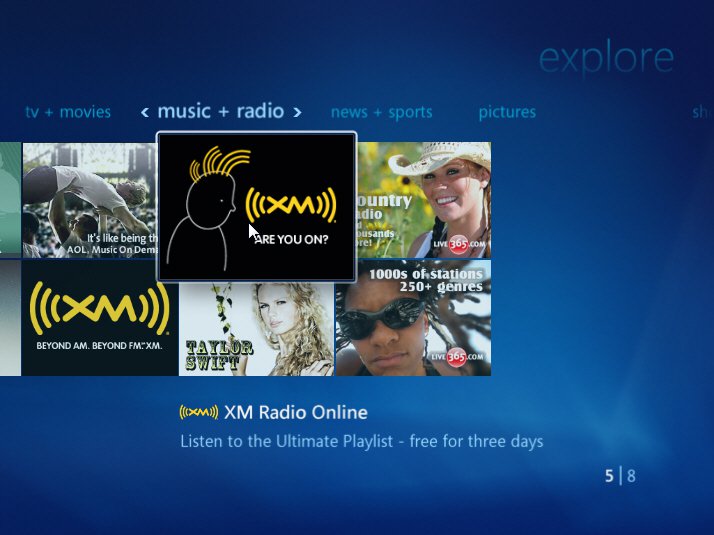Viewport: 714px width, 535px height.
Task: Switch to news + sports category
Action: 382,112
